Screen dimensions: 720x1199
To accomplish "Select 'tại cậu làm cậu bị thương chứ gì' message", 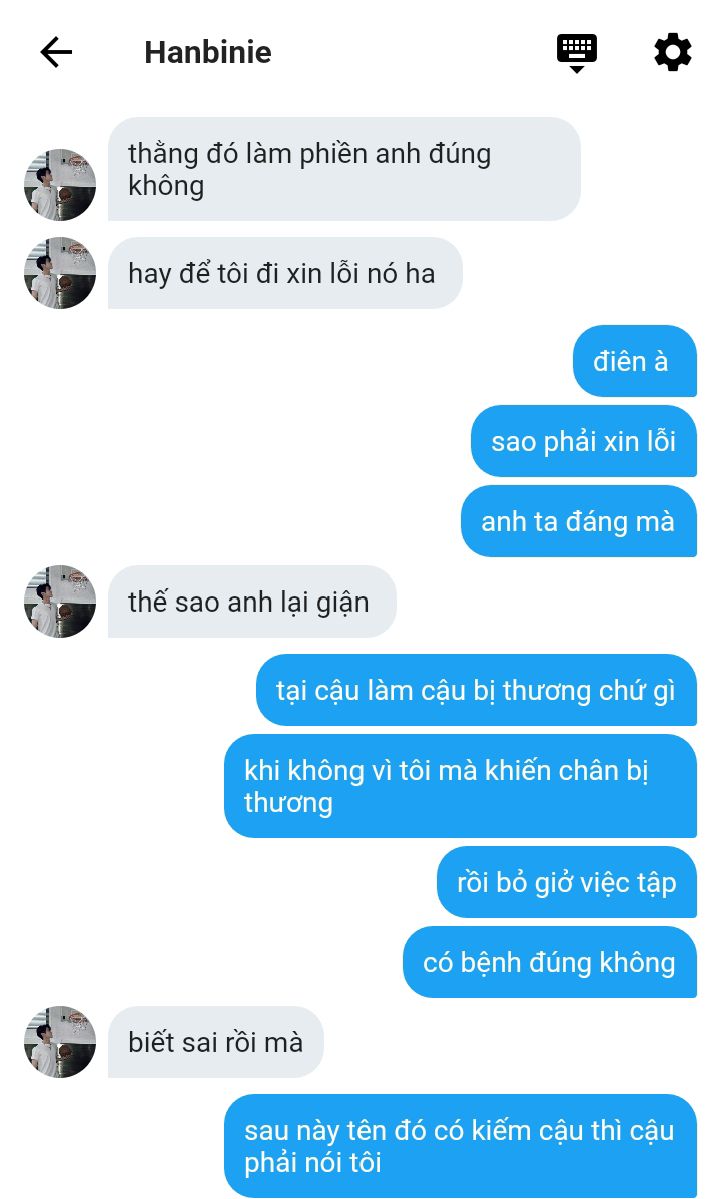I will coord(476,690).
